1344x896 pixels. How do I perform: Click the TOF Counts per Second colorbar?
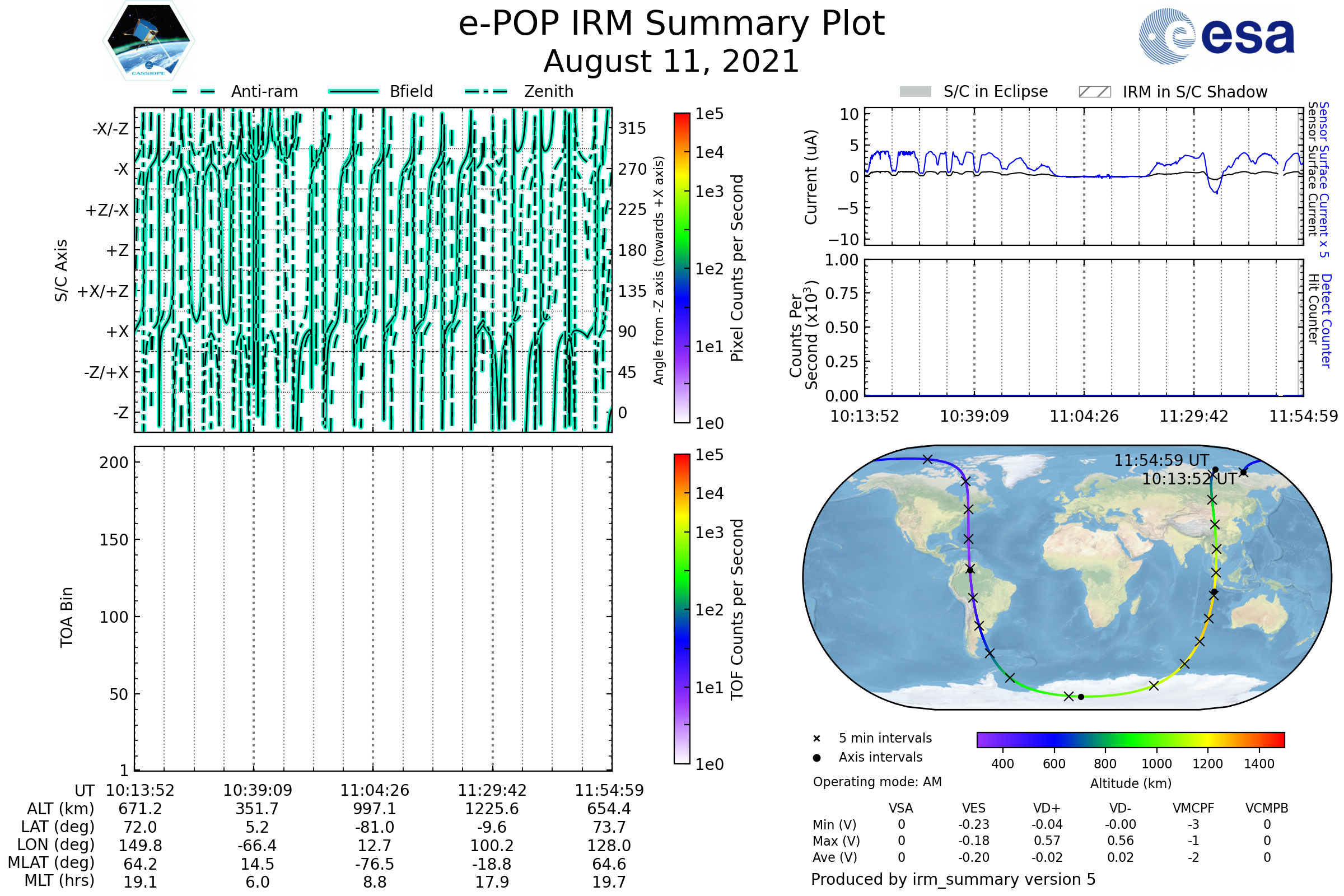(682, 609)
